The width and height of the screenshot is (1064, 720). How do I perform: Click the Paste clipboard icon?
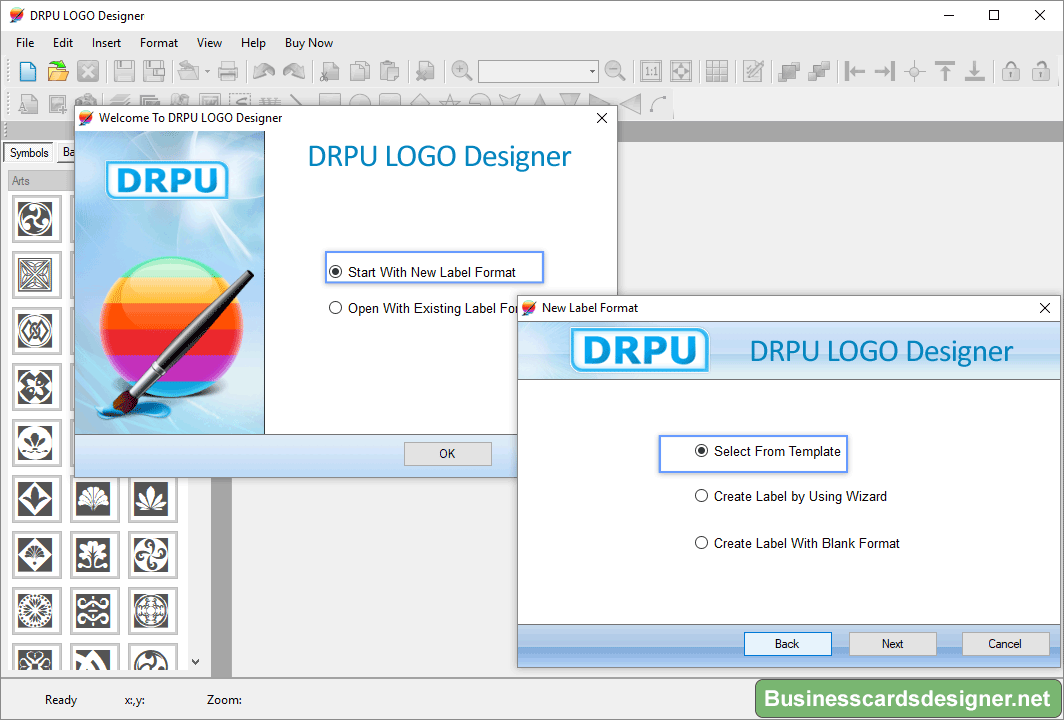pyautogui.click(x=389, y=71)
